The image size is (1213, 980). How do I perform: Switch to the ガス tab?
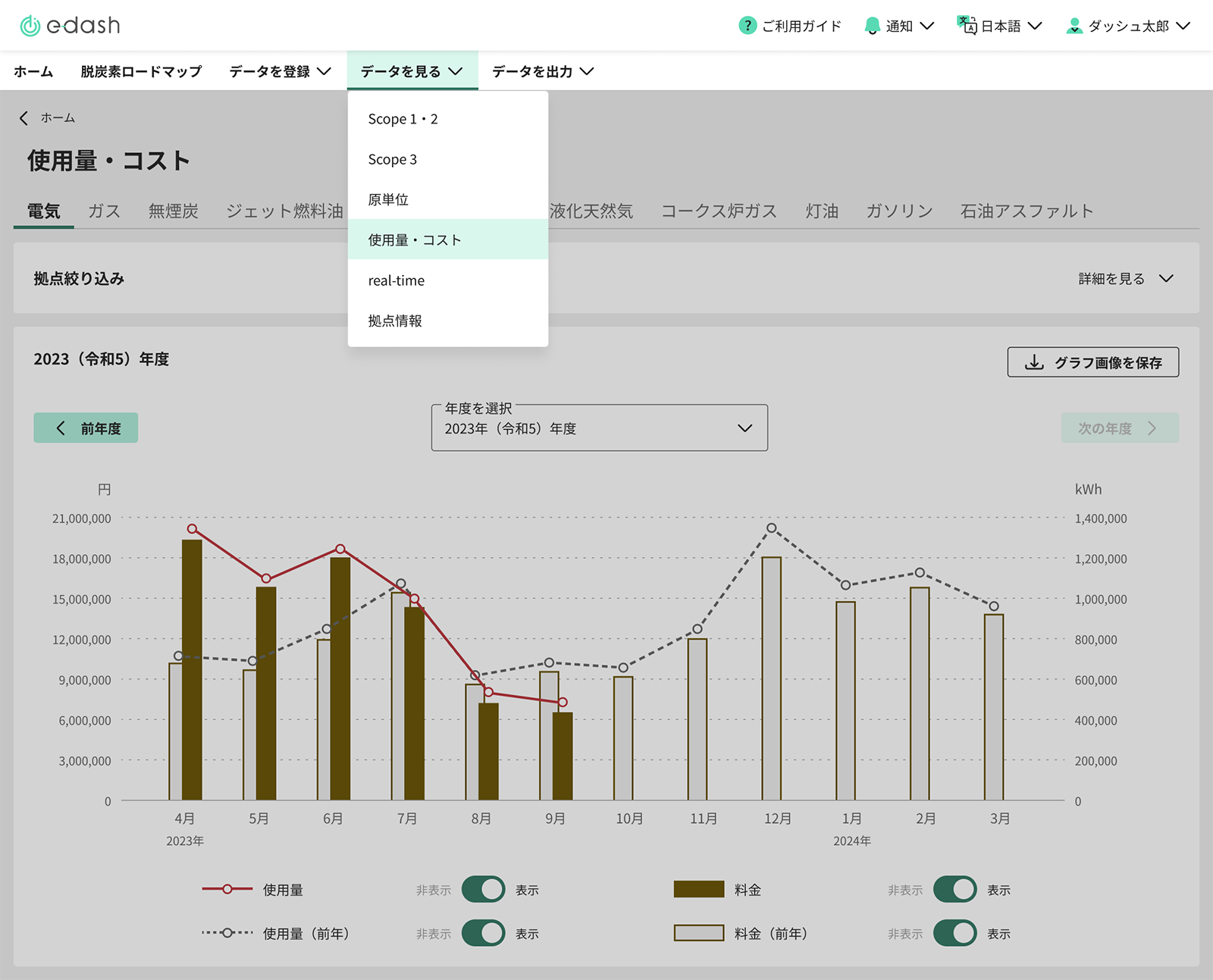click(x=104, y=211)
